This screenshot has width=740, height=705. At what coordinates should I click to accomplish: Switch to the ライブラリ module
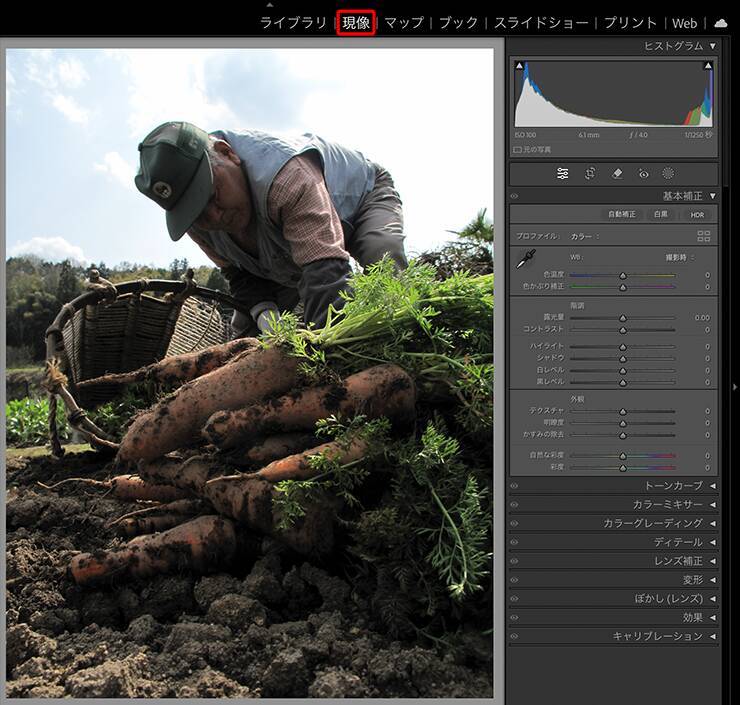294,23
